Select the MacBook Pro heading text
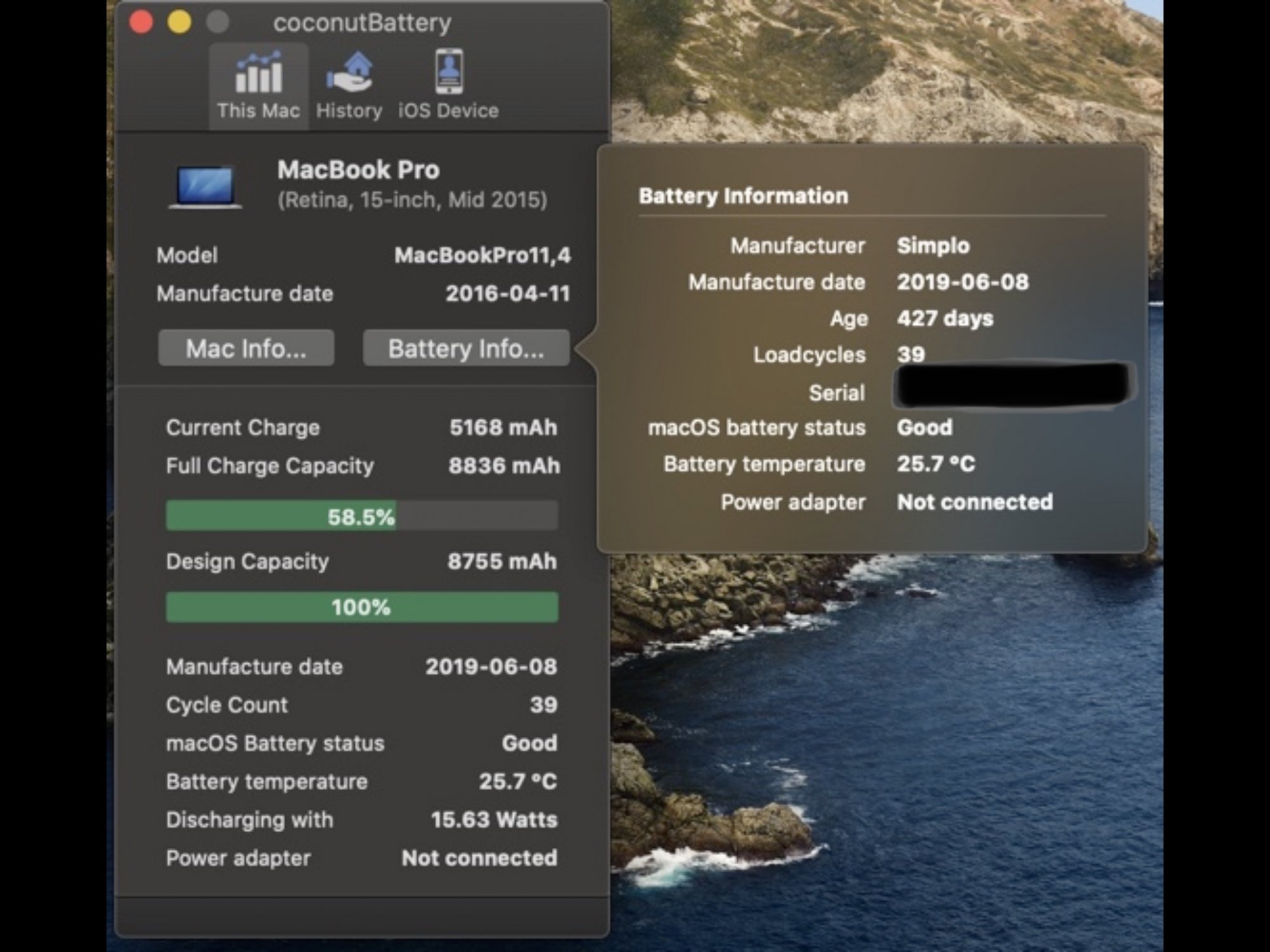This screenshot has height=952, width=1270. (359, 169)
